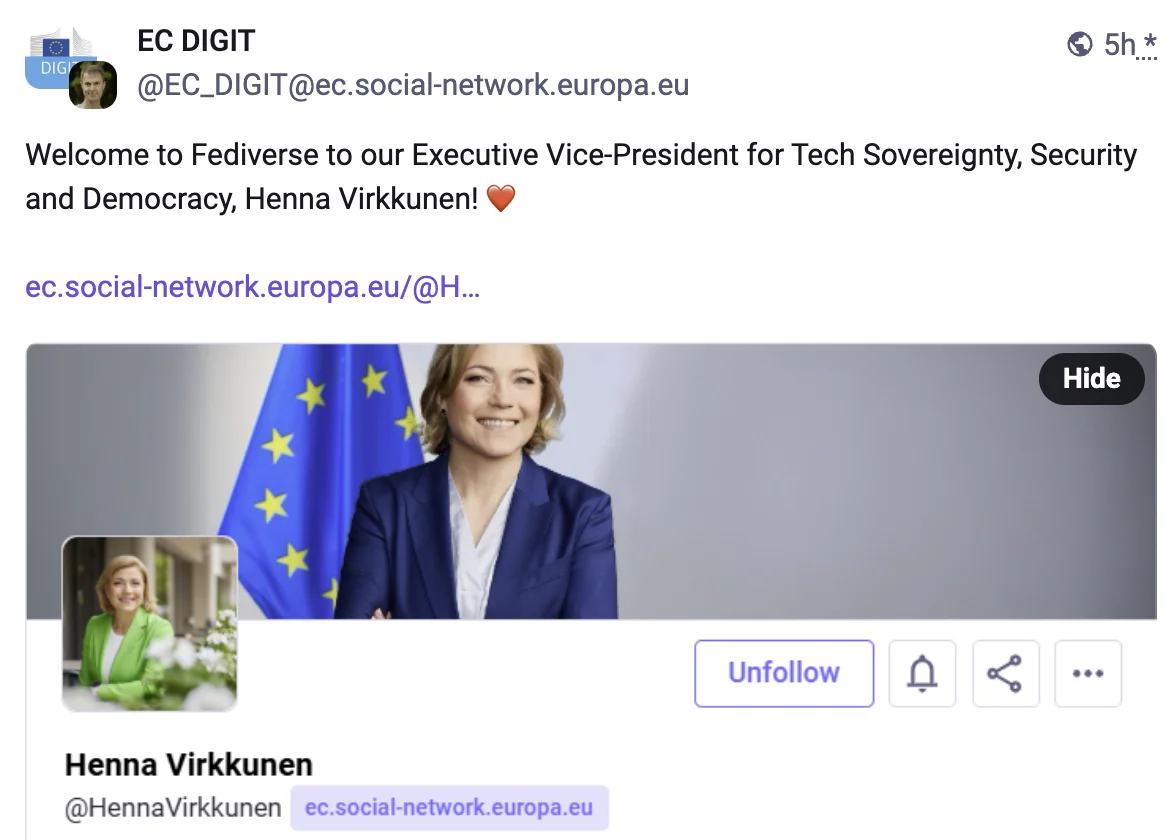Click the share icon on profile card
The height and width of the screenshot is (840, 1168).
1005,673
